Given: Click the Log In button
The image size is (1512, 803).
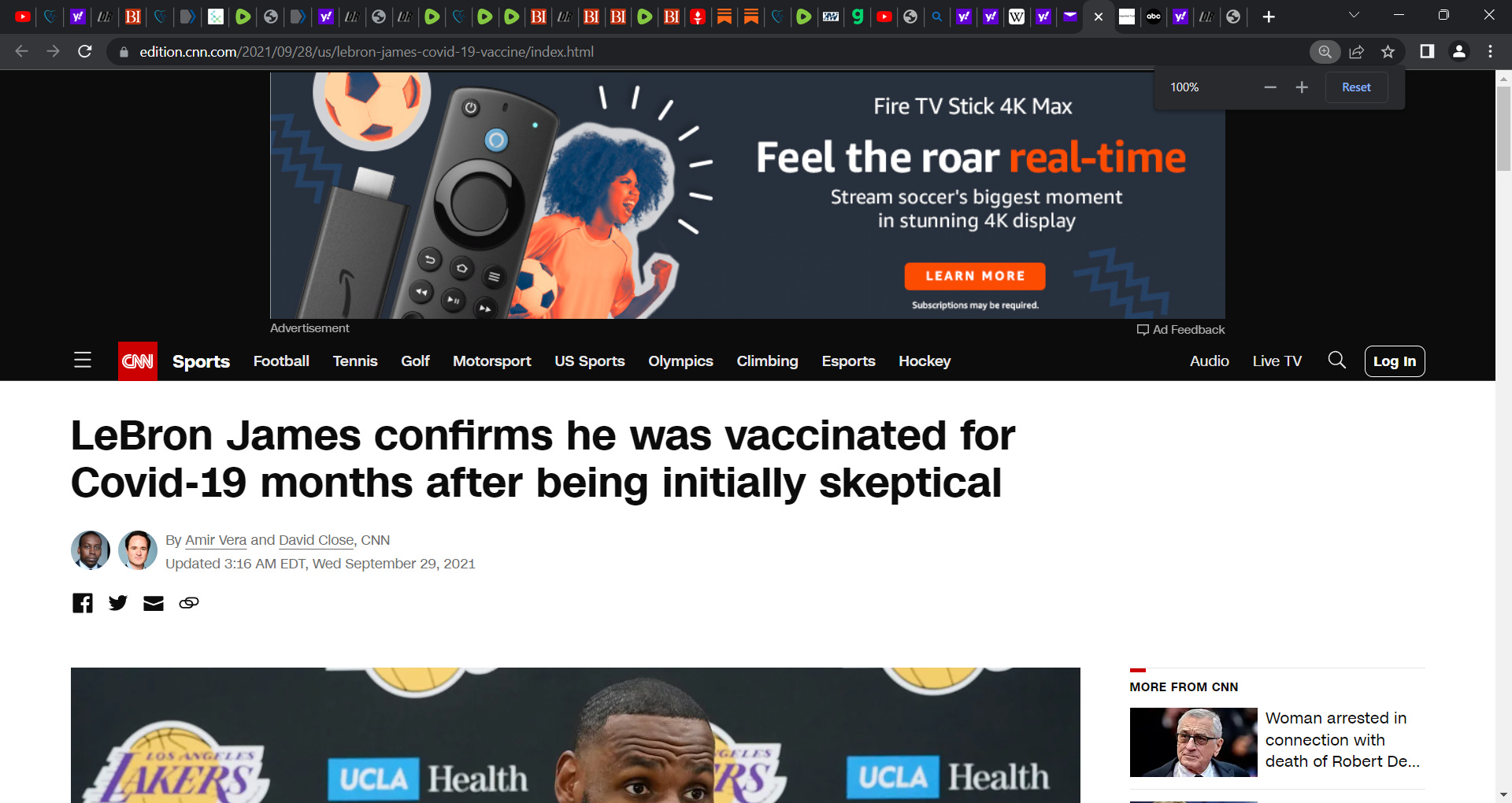Looking at the screenshot, I should (x=1395, y=361).
